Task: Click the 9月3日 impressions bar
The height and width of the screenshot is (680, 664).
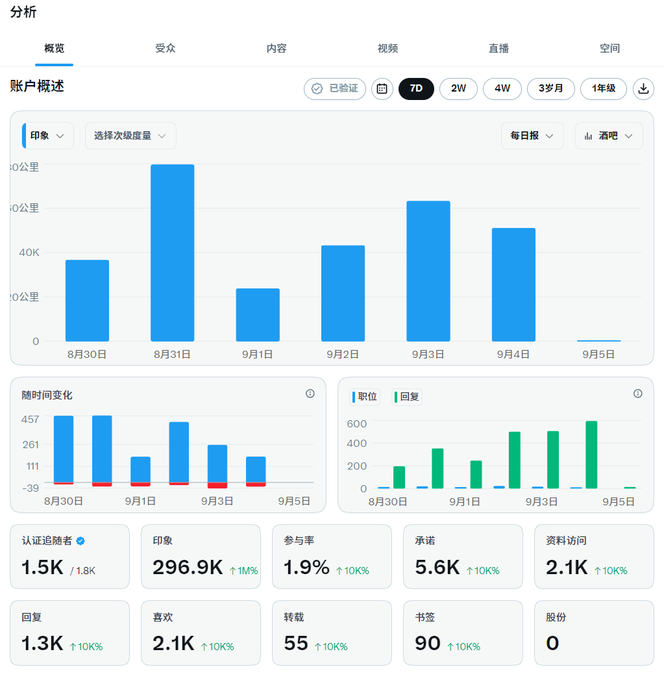Action: (428, 271)
